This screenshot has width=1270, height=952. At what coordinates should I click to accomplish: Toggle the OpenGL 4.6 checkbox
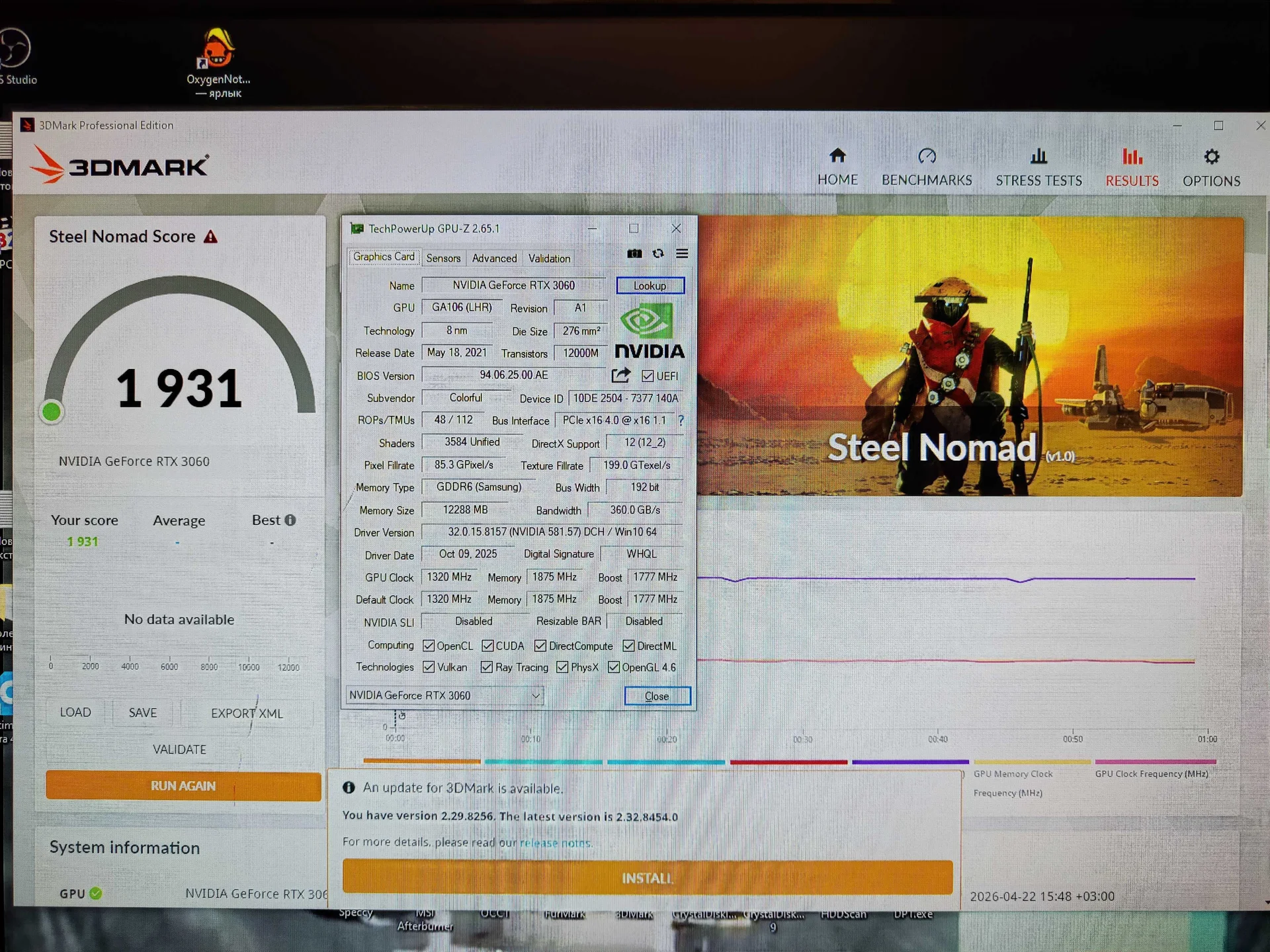click(x=614, y=667)
